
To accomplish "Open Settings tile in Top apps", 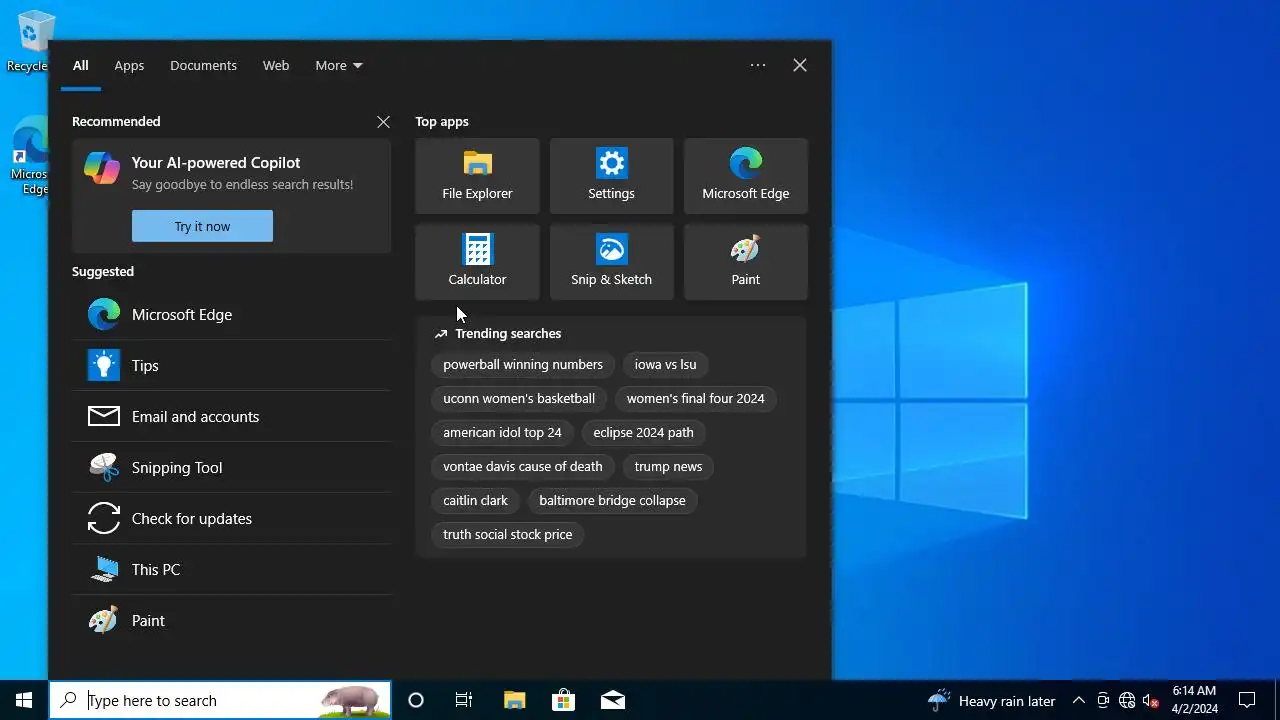I will pyautogui.click(x=611, y=176).
